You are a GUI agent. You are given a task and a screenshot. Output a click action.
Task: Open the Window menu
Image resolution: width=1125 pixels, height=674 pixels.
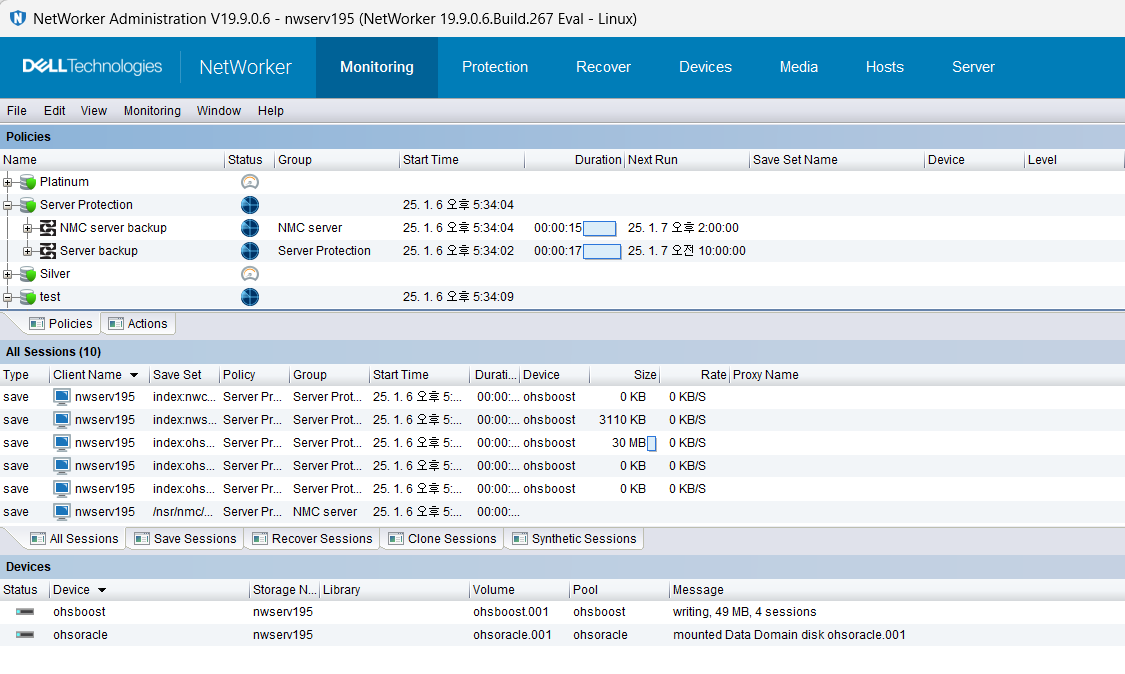coord(219,111)
